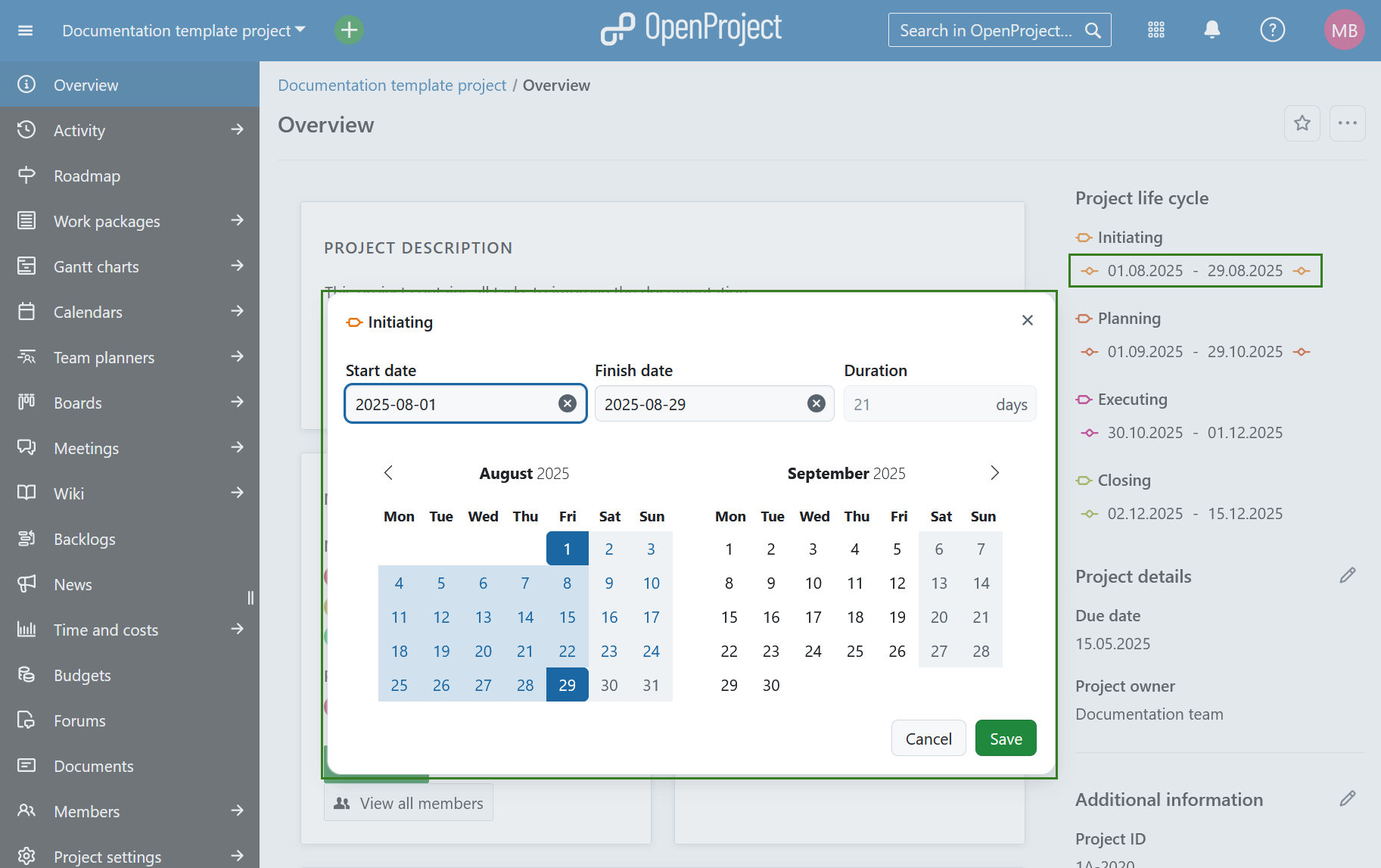Toggle the hamburger main menu
The width and height of the screenshot is (1381, 868).
click(x=26, y=30)
